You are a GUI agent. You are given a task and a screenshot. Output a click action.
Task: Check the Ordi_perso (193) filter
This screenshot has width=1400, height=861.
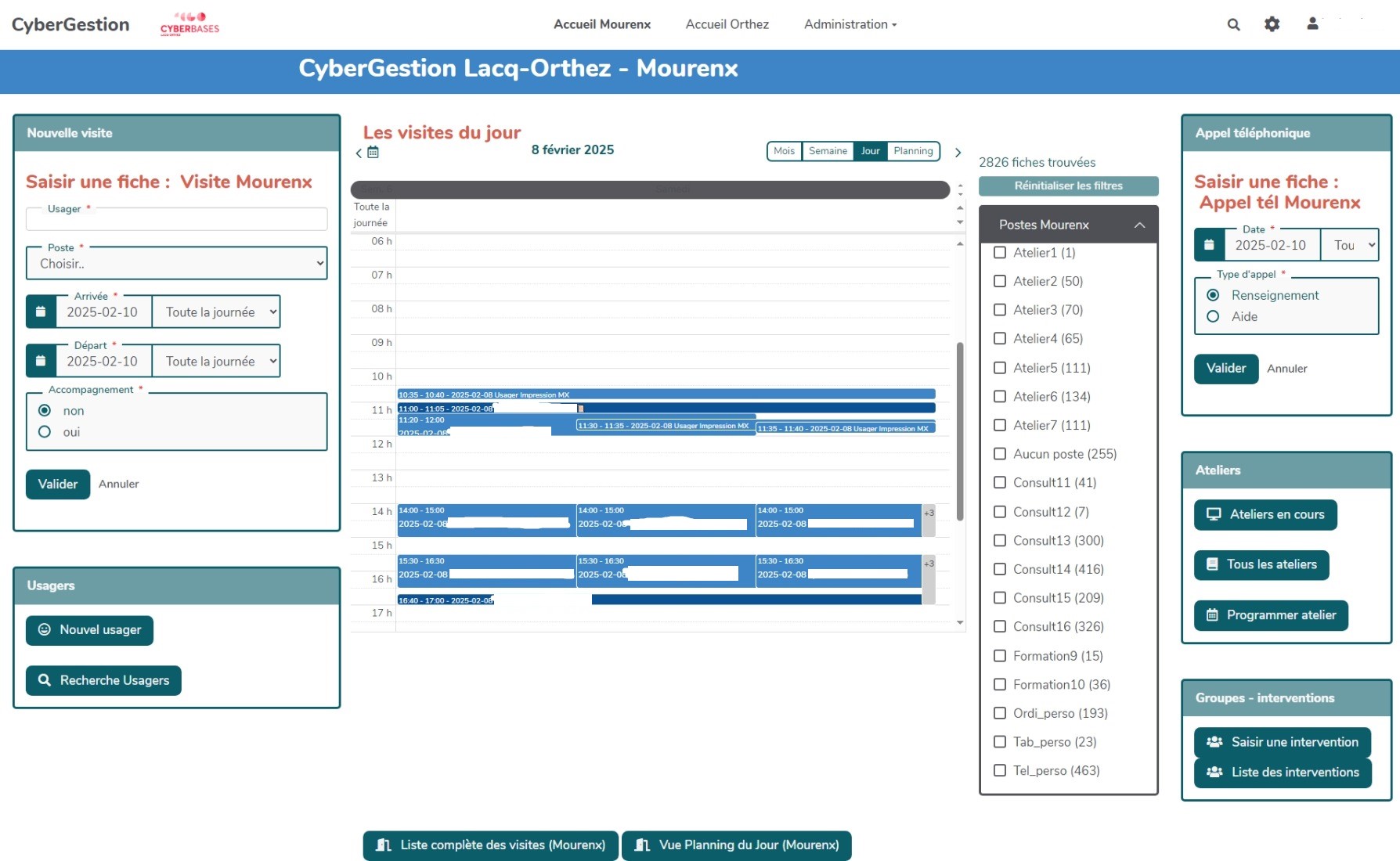[x=1000, y=713]
